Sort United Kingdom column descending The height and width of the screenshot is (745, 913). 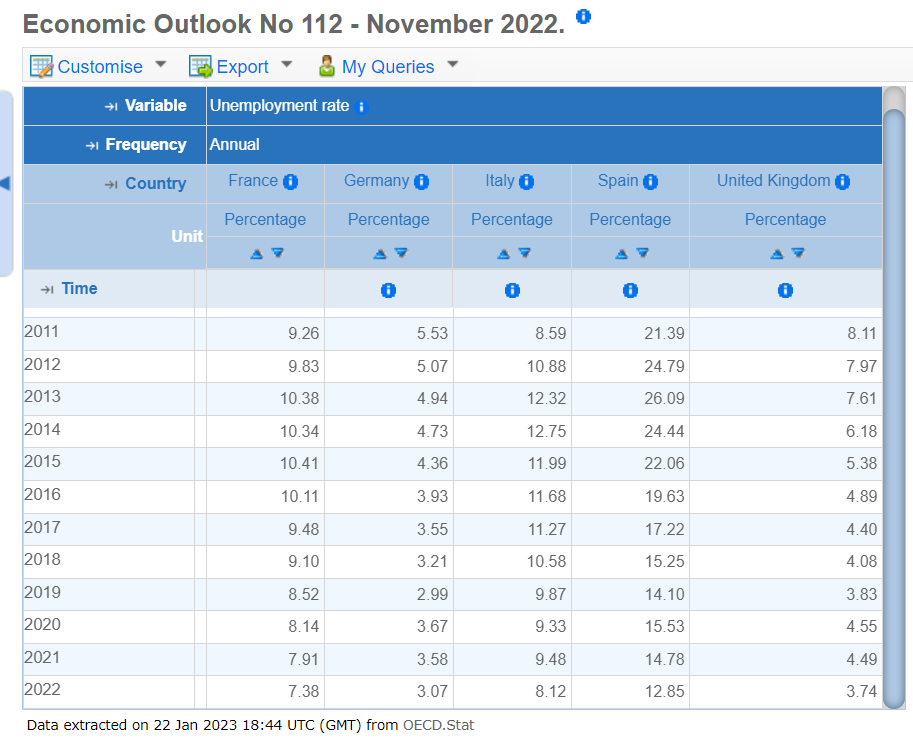[x=798, y=253]
